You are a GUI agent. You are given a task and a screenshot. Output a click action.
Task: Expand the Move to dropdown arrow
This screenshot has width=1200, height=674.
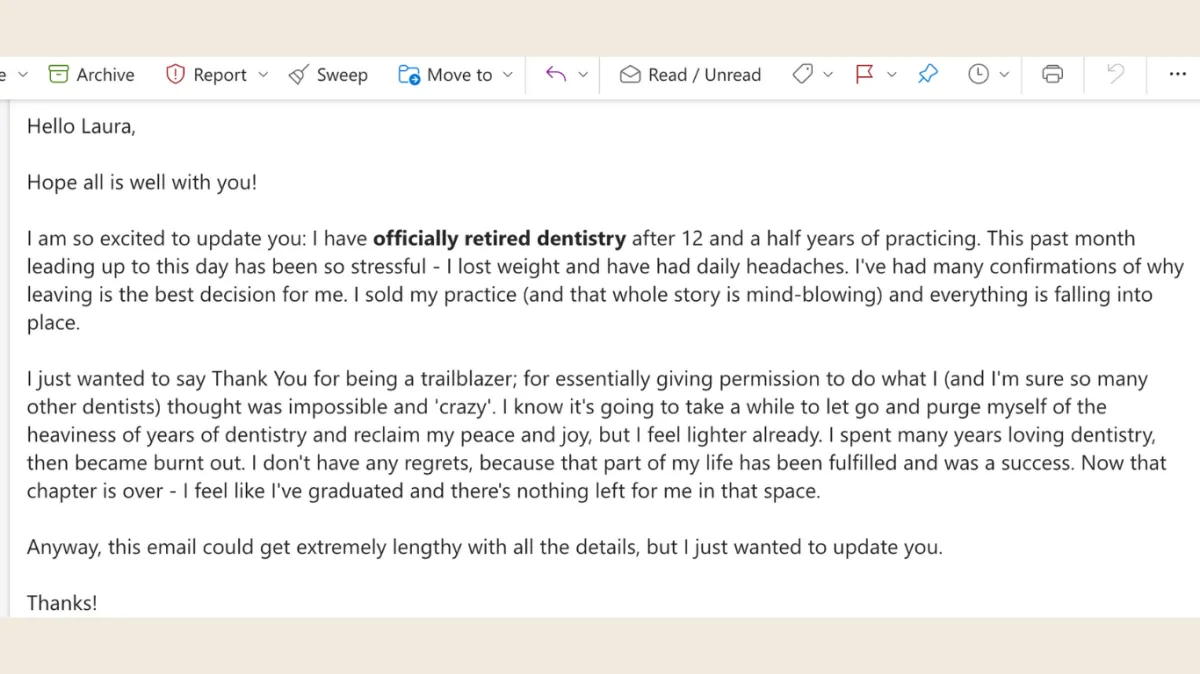(507, 75)
